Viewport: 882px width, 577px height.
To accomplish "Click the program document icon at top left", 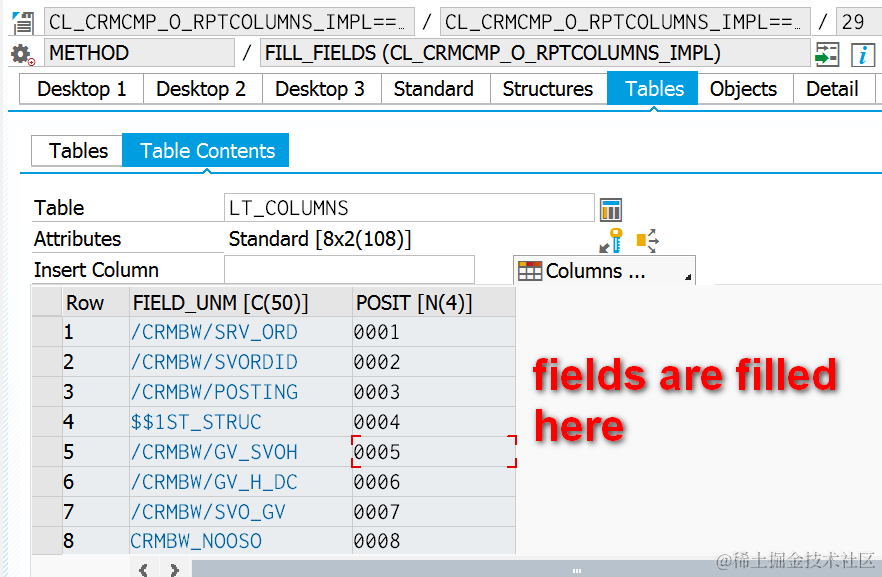I will pos(23,22).
